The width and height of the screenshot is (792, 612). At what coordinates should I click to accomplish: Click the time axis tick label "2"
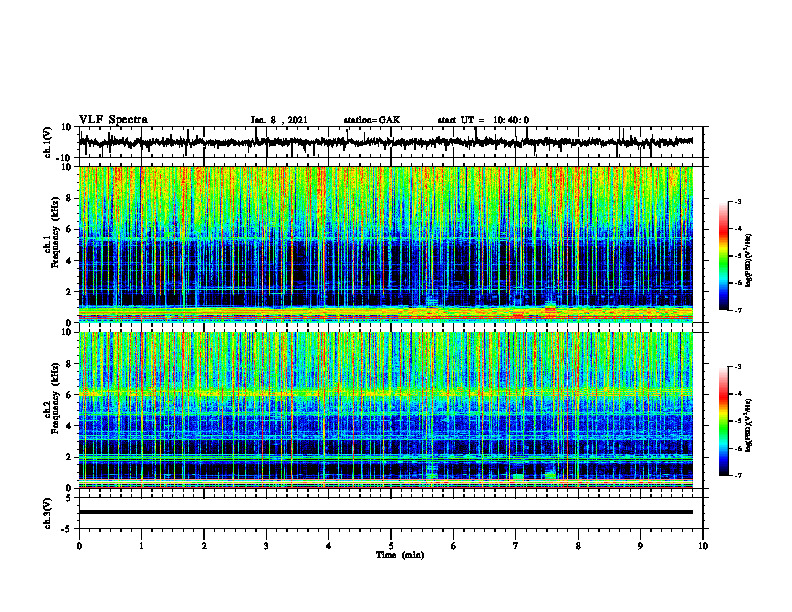point(204,546)
